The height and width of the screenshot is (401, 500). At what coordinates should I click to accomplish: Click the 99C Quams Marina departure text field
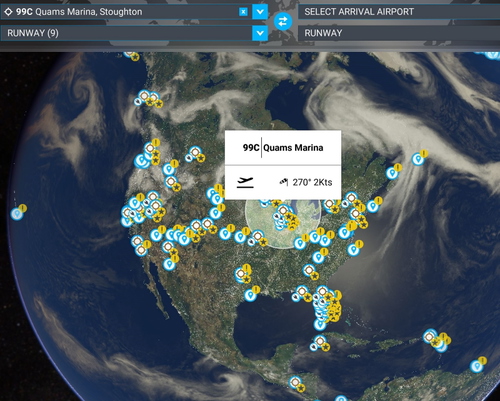tap(120, 12)
